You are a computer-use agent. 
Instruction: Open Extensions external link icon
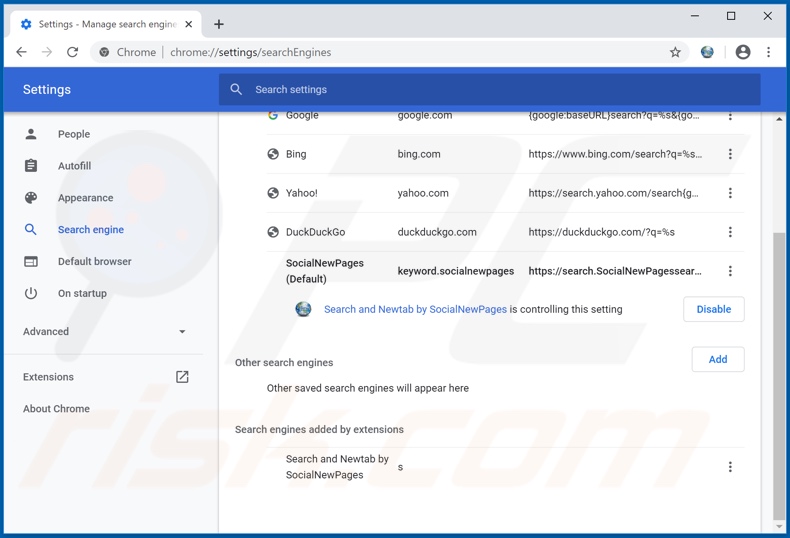pyautogui.click(x=182, y=377)
